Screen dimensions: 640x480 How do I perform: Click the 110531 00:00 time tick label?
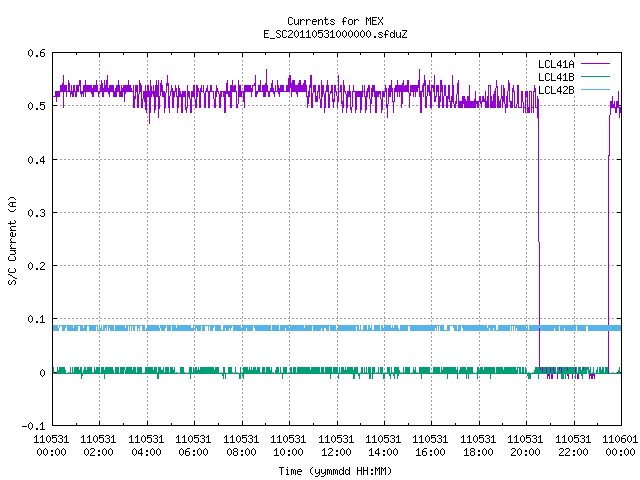(x=51, y=445)
